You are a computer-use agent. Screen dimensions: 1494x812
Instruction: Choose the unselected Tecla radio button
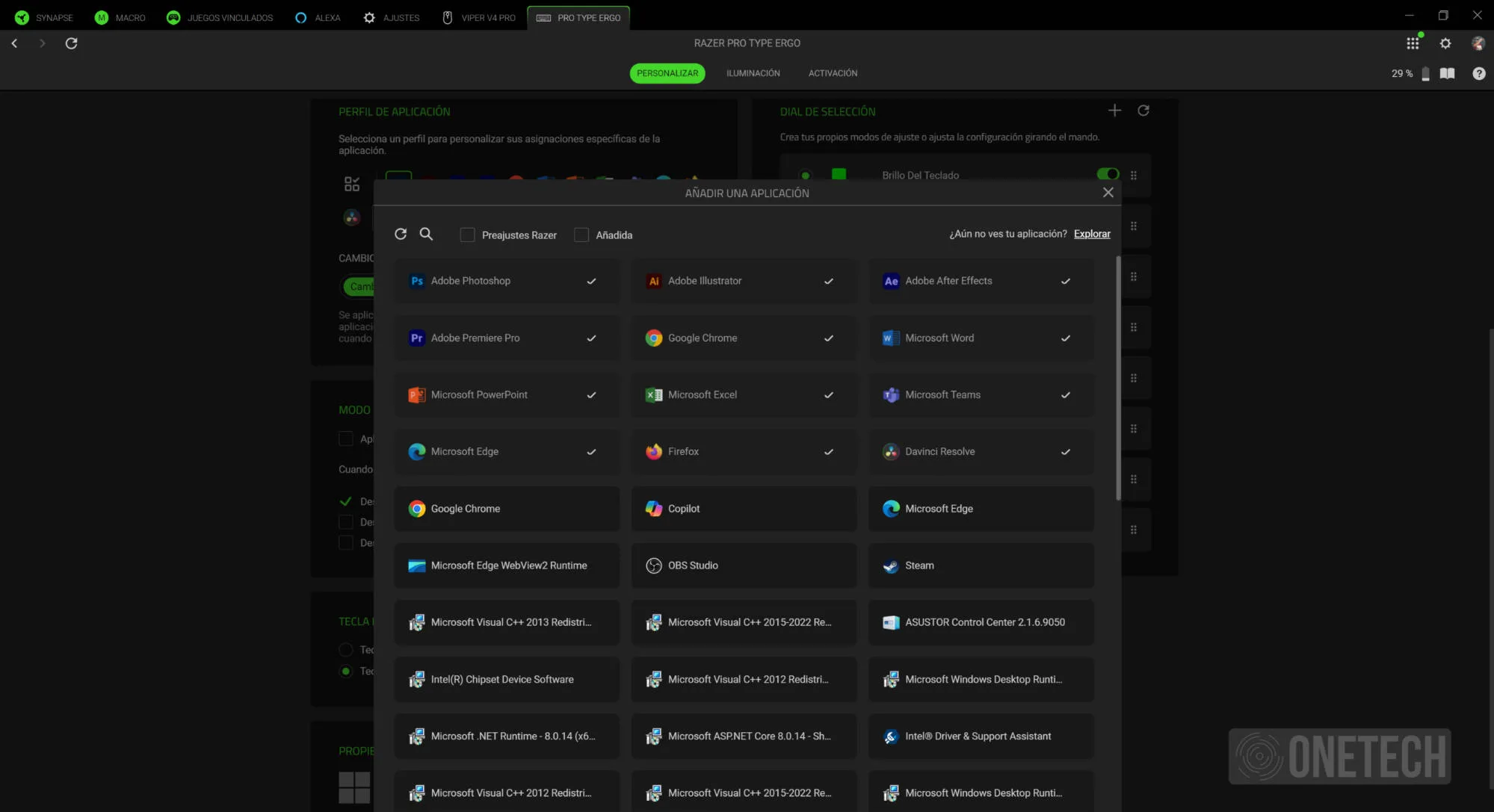tap(345, 650)
